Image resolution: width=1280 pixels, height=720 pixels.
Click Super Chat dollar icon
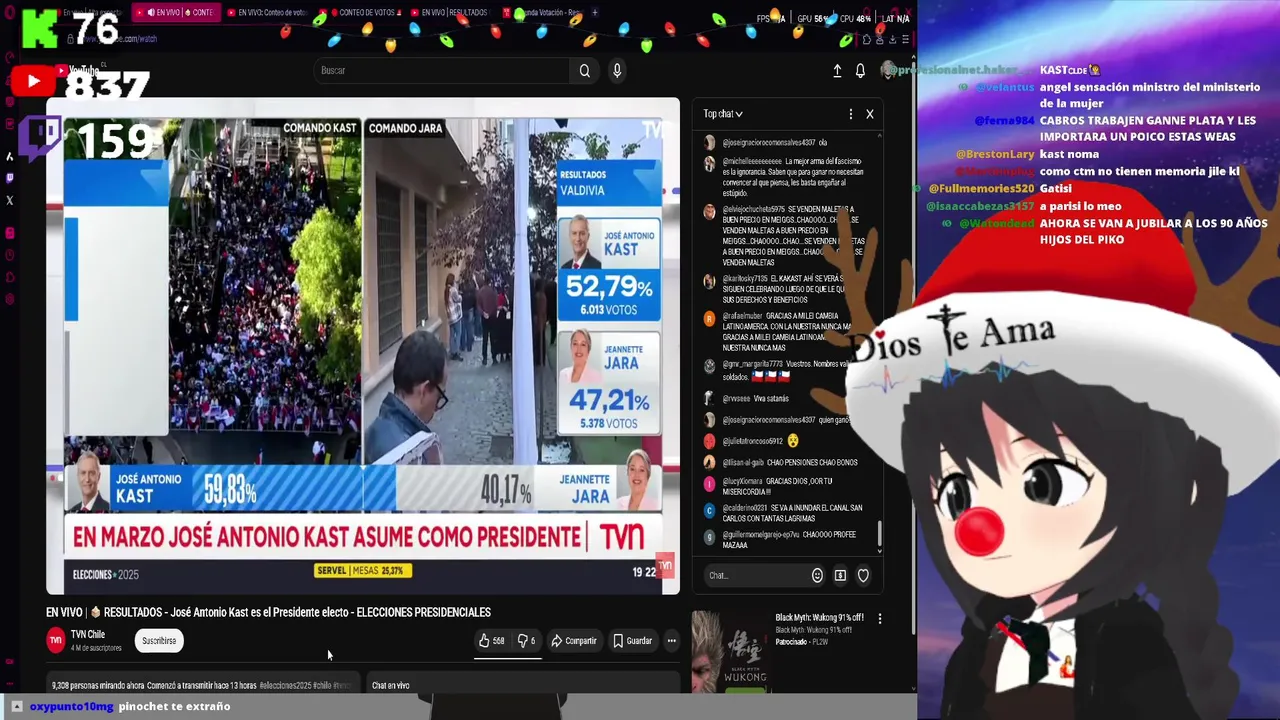tap(840, 575)
